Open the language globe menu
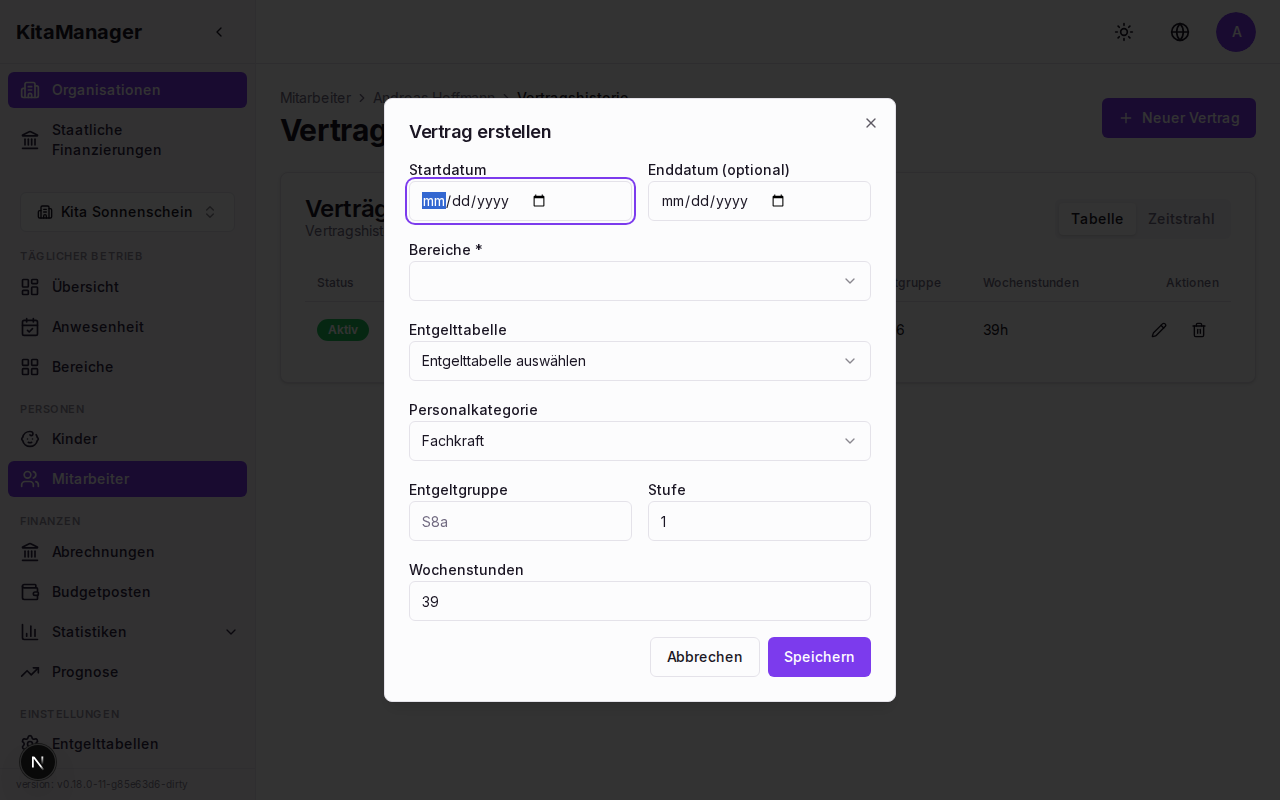 [1180, 32]
